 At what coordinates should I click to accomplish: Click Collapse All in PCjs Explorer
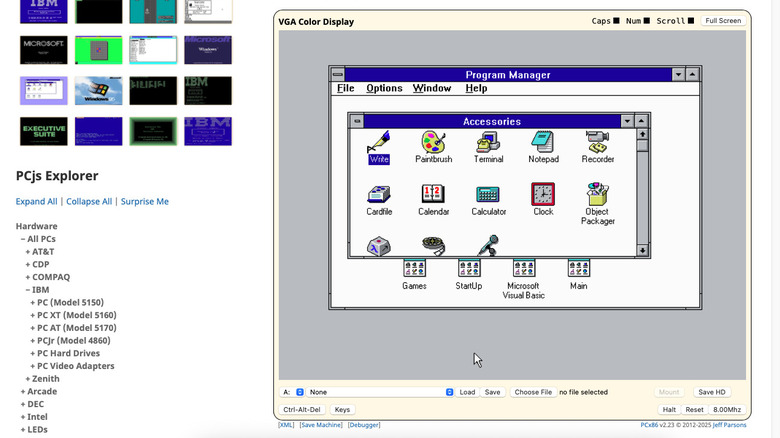[89, 201]
